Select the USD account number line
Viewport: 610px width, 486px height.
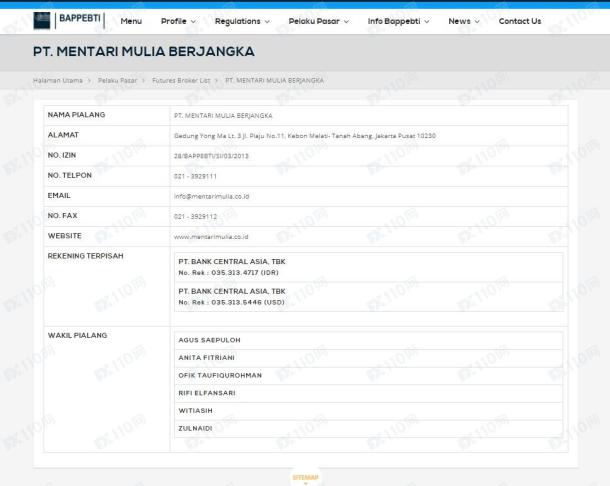coord(231,302)
